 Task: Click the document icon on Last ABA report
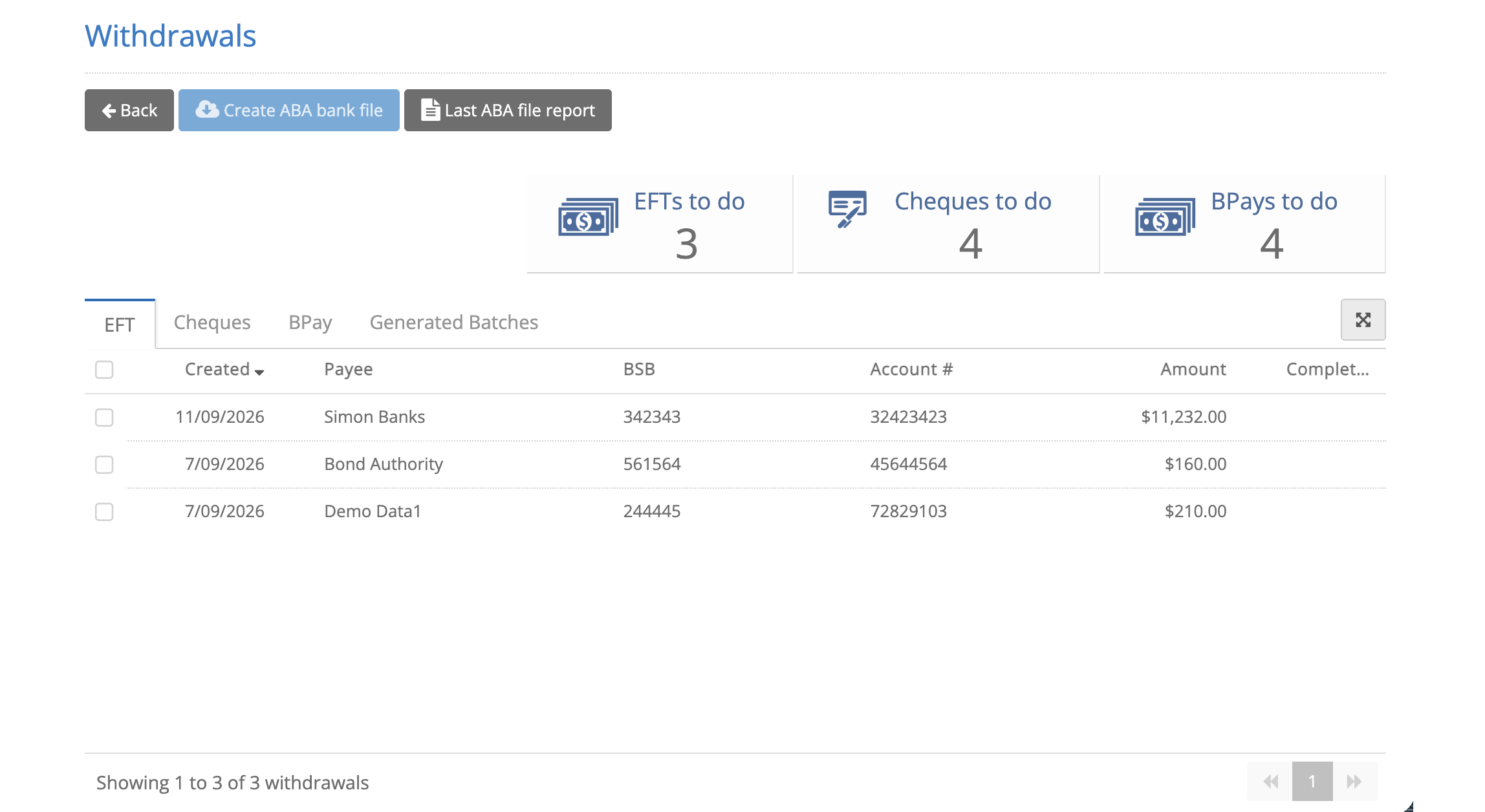coord(431,110)
